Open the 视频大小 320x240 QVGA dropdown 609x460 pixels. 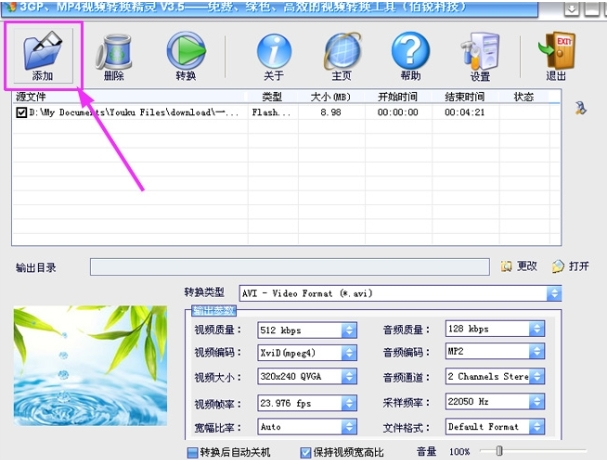pos(349,377)
